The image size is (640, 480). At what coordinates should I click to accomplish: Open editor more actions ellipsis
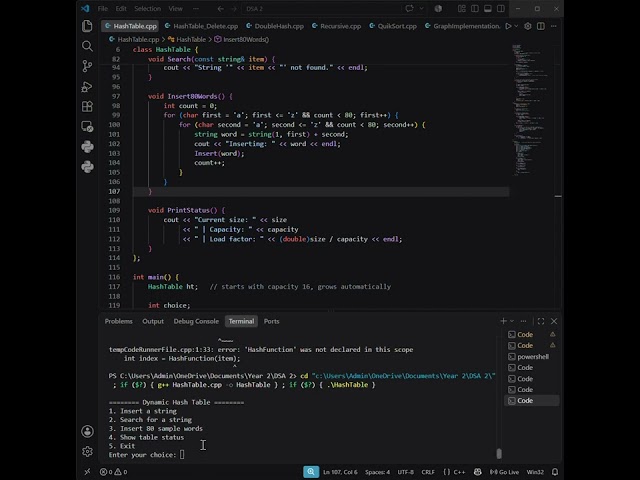tap(553, 26)
